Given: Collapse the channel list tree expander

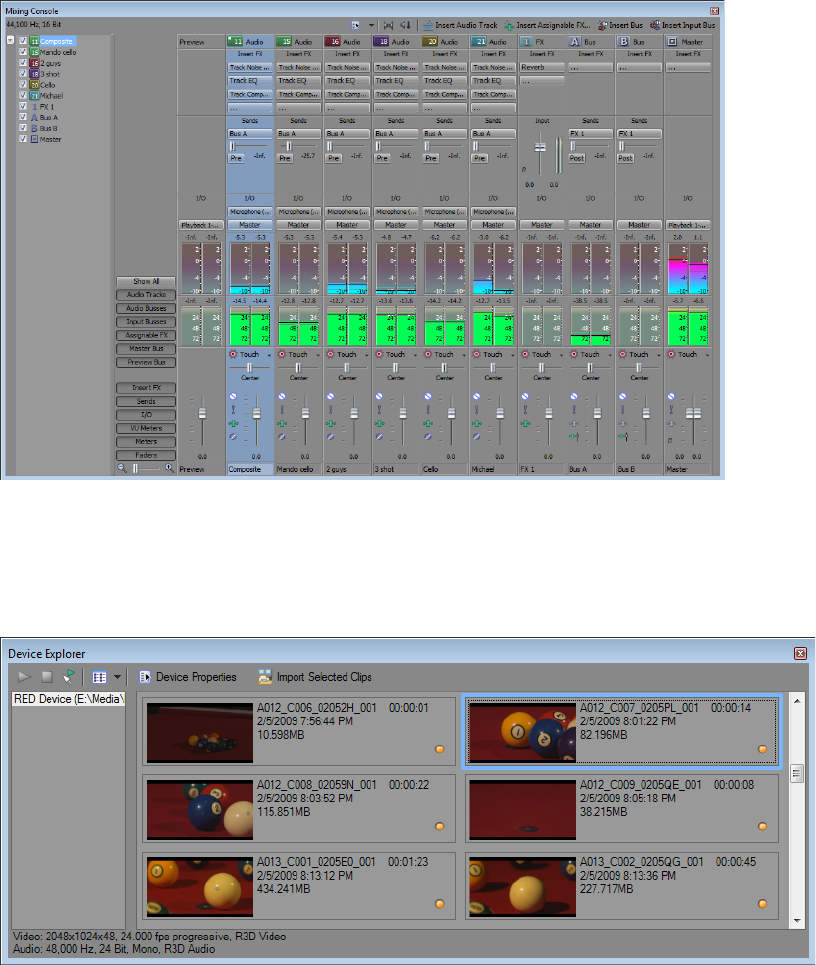Looking at the screenshot, I should 10,40.
